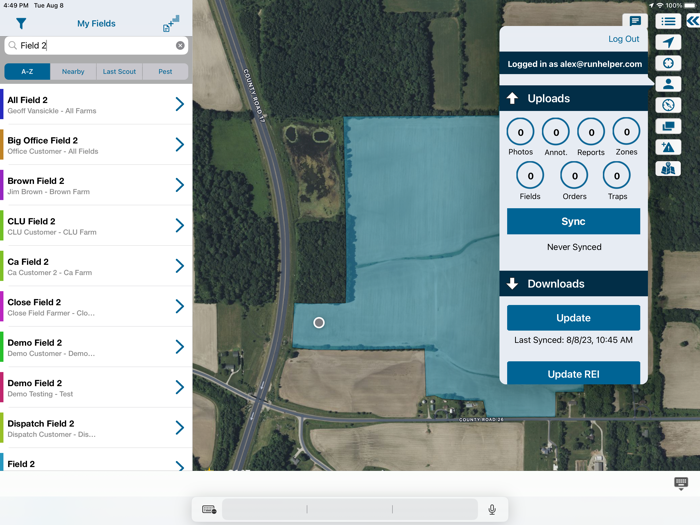Tap the map book icon
The height and width of the screenshot is (525, 700).
click(x=668, y=169)
